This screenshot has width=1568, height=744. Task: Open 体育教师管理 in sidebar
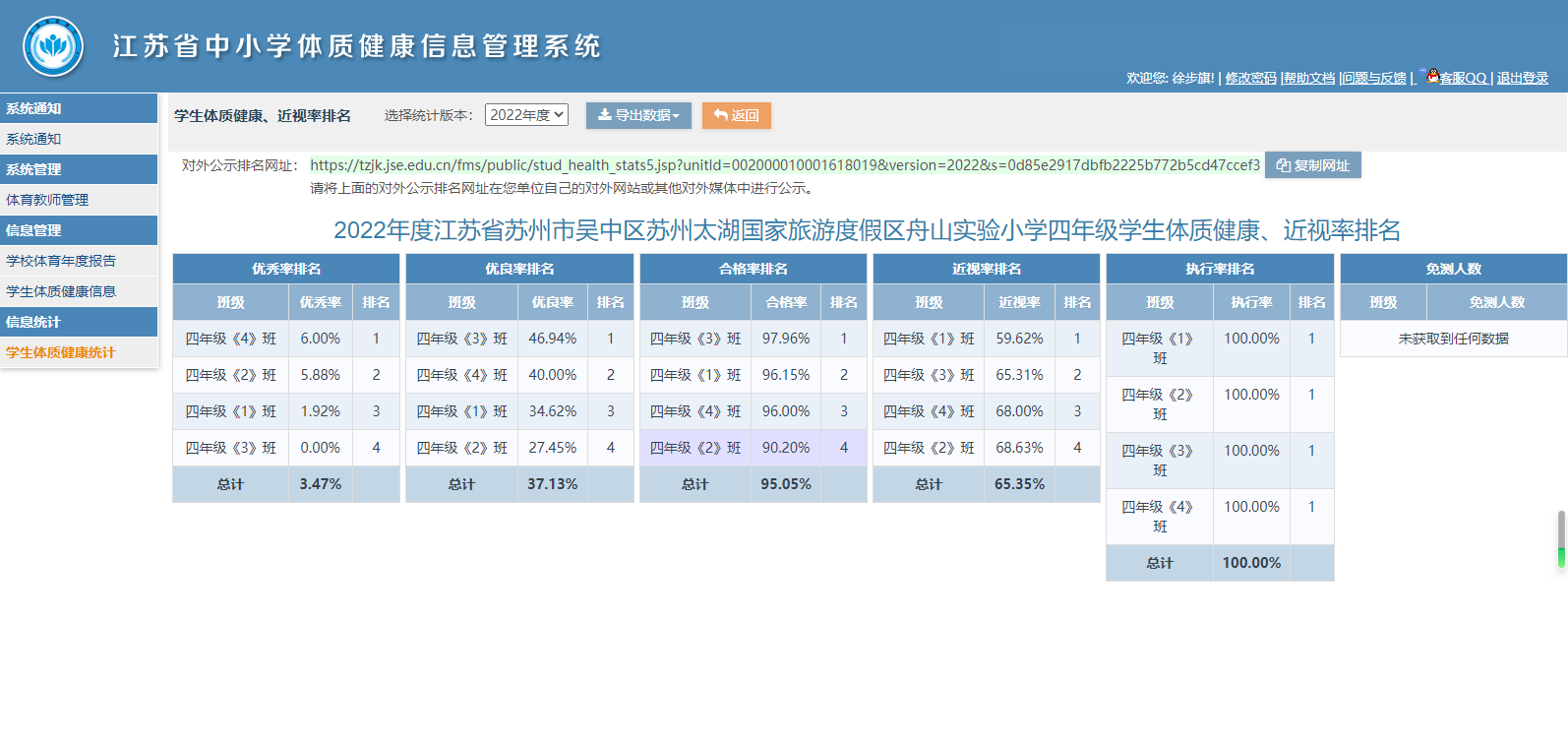79,200
